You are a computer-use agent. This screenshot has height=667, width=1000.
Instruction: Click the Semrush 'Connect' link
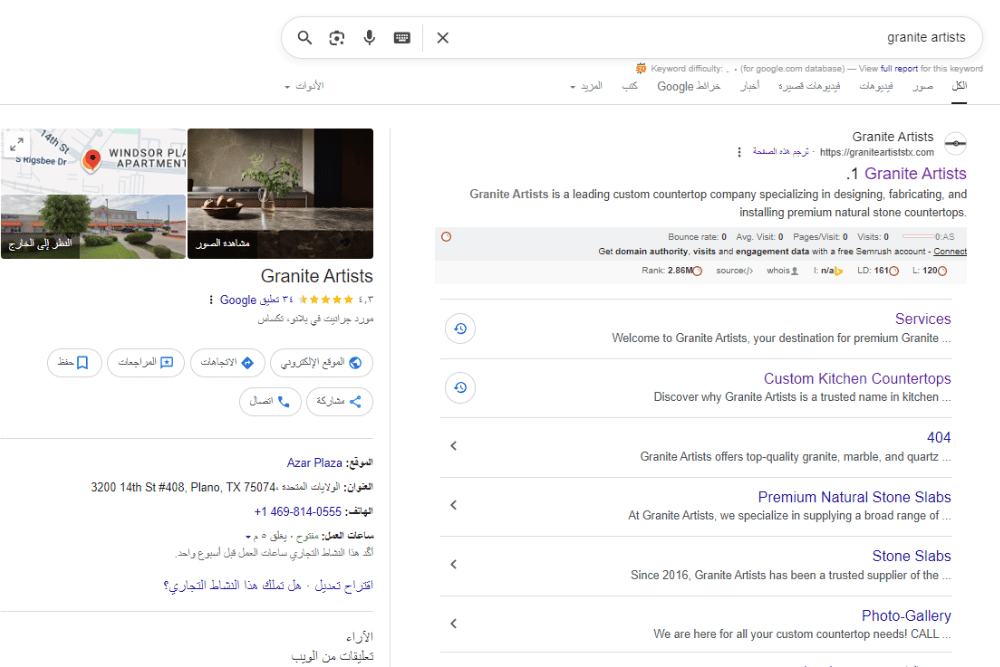(x=950, y=251)
